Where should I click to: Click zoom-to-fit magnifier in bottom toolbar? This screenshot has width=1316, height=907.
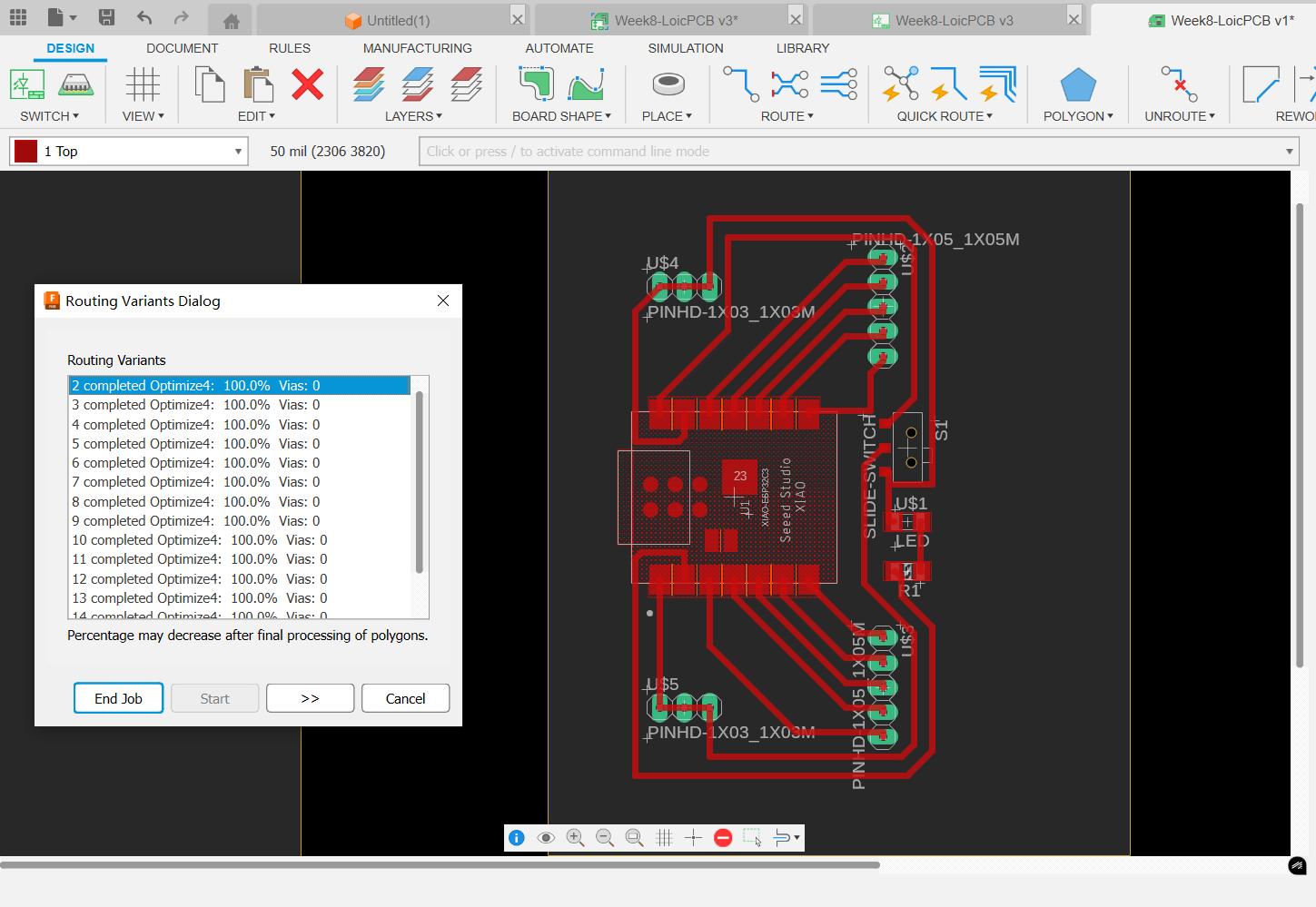point(634,838)
